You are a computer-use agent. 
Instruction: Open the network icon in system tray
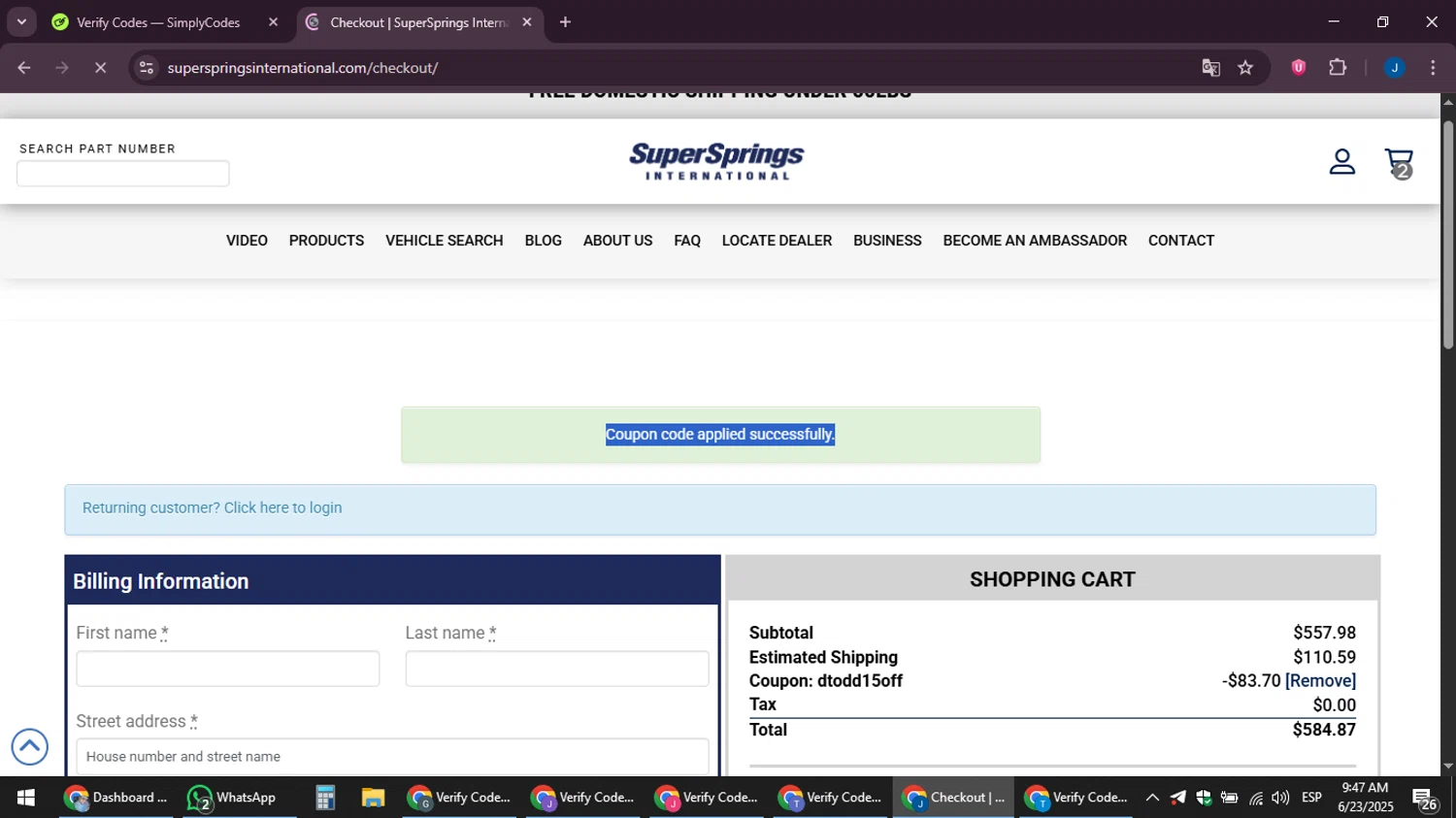pos(1256,798)
